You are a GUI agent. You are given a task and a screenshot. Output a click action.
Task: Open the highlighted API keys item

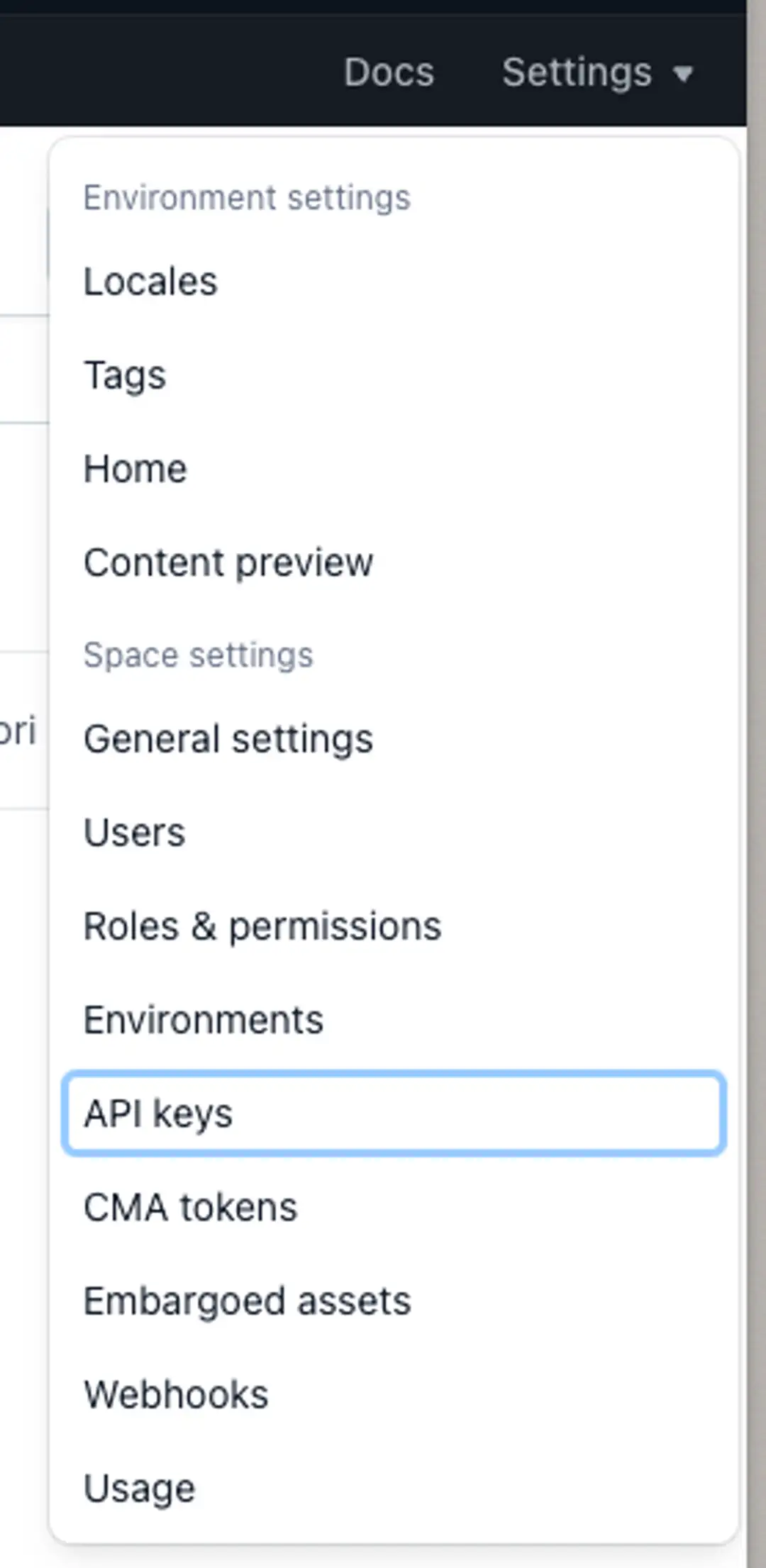pyautogui.click(x=394, y=1113)
